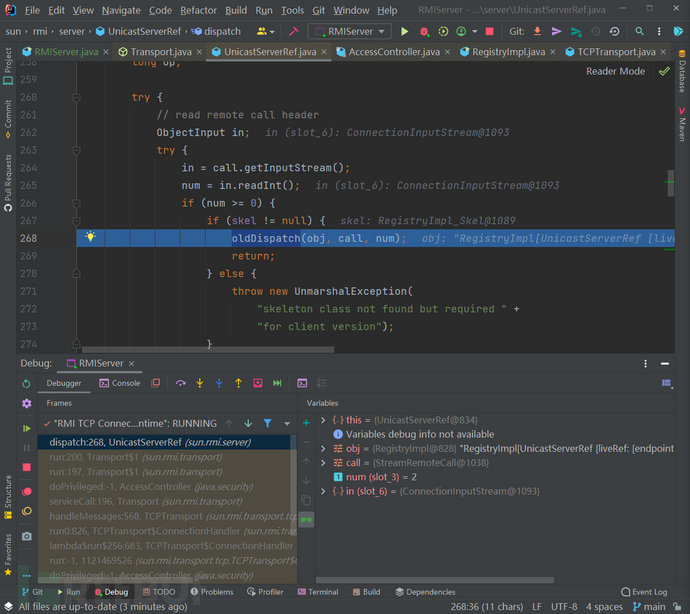
Task: Click the thread dump camera icon
Action: click(x=27, y=536)
